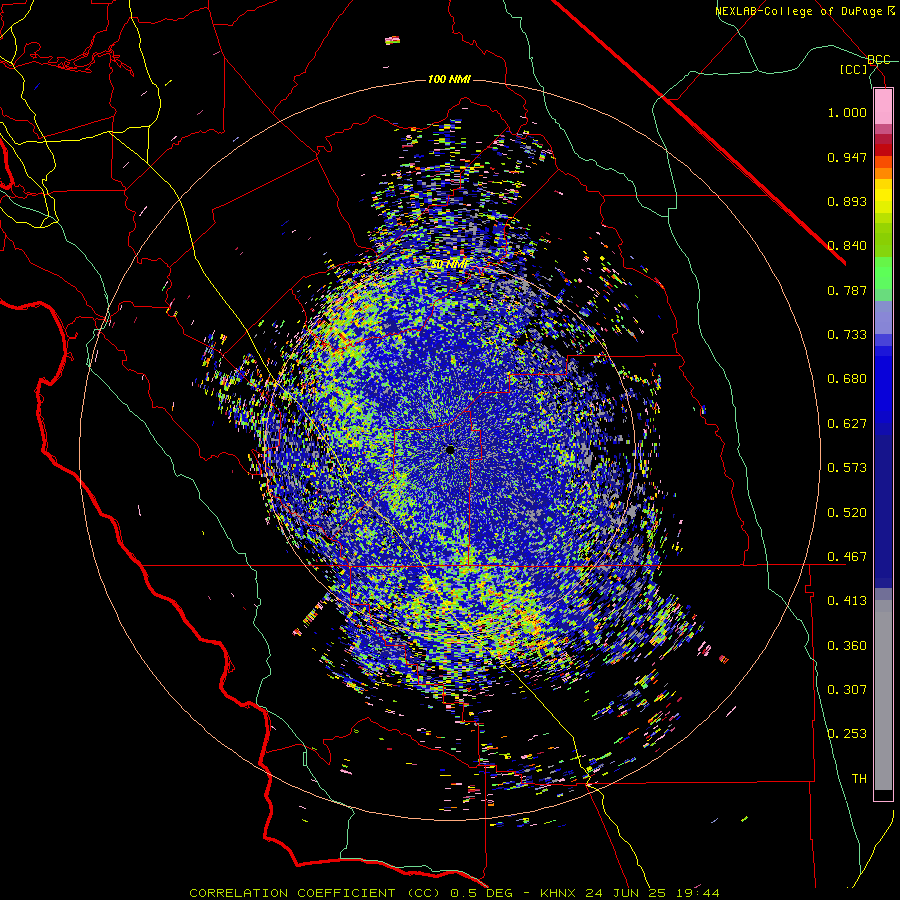Viewport: 900px width, 900px height.
Task: Select the 0.733 legend value
Action: [847, 335]
